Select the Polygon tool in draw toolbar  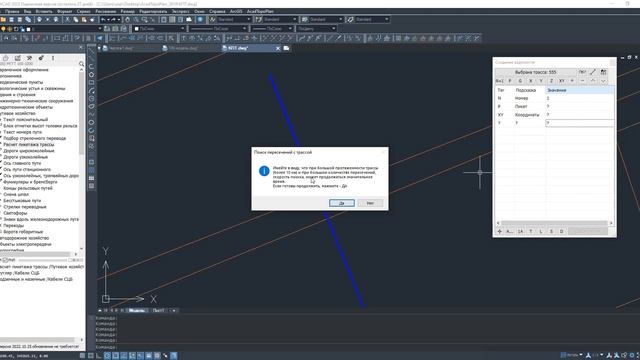(91, 75)
